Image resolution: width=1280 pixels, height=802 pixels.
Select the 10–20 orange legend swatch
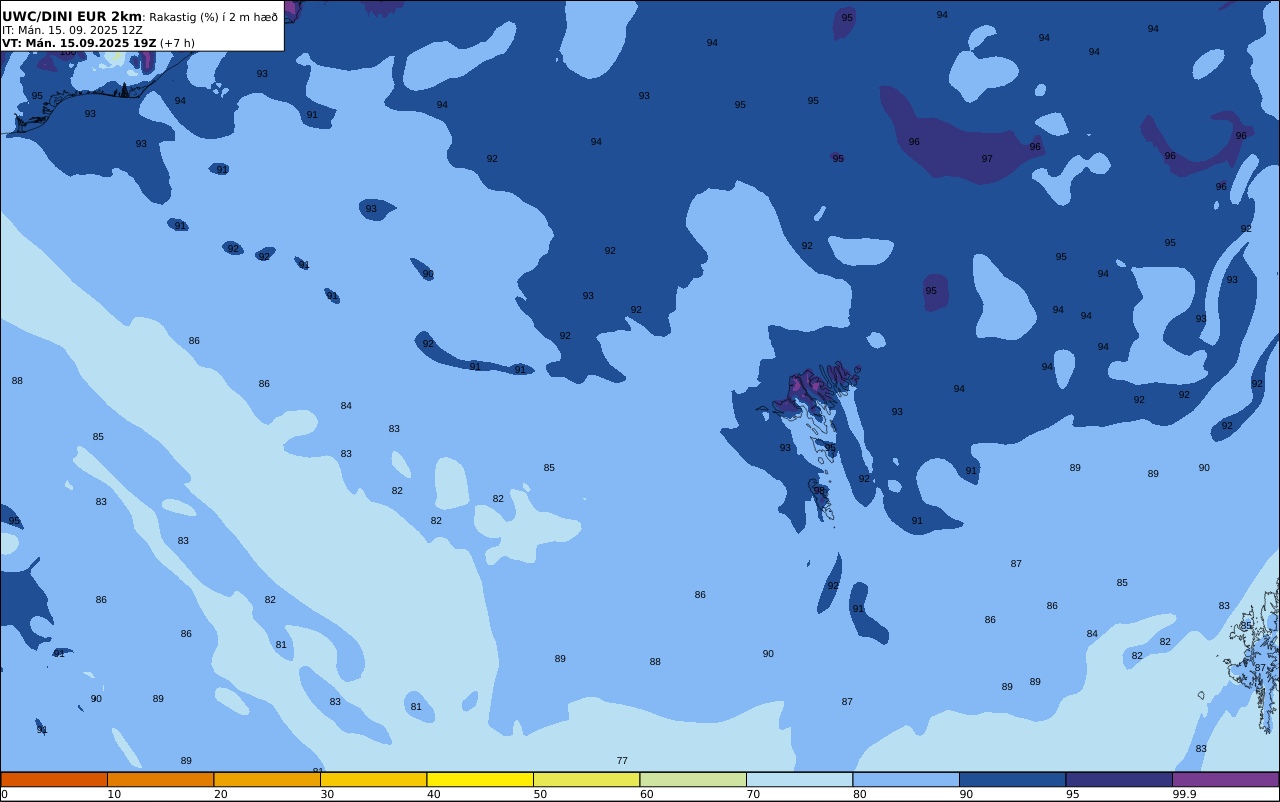coord(160,779)
